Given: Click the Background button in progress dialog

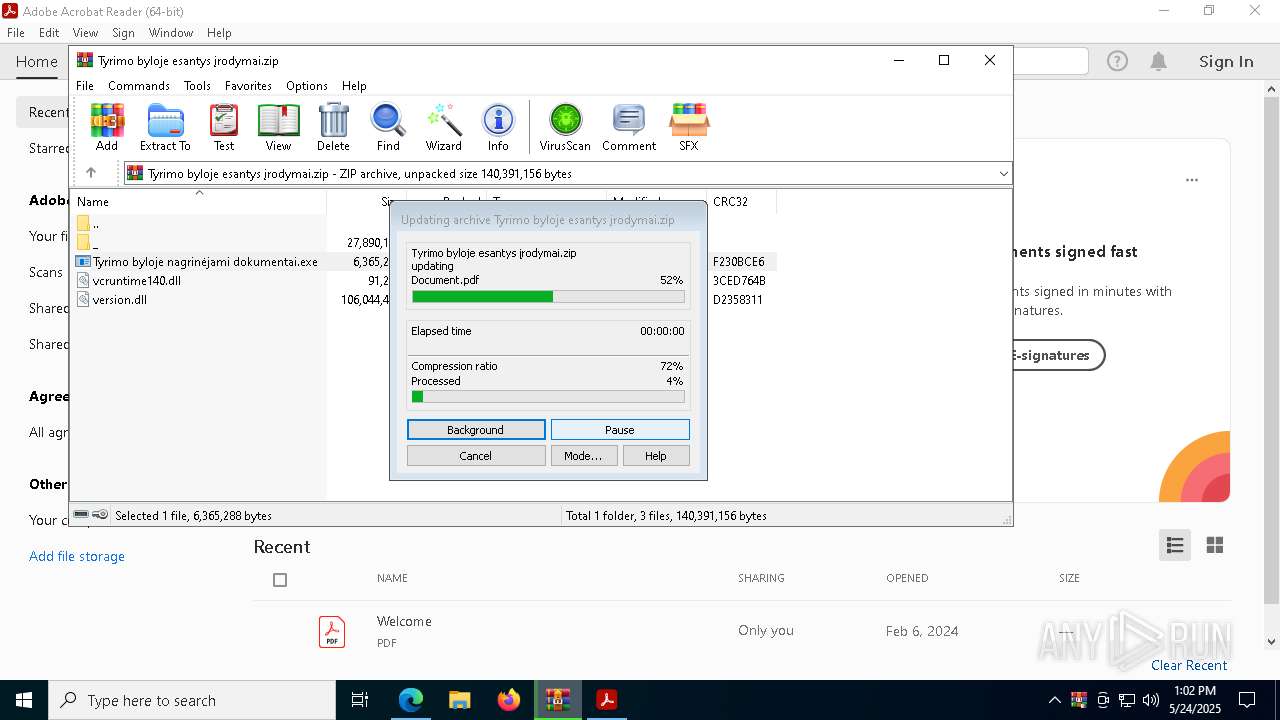Looking at the screenshot, I should (x=476, y=430).
